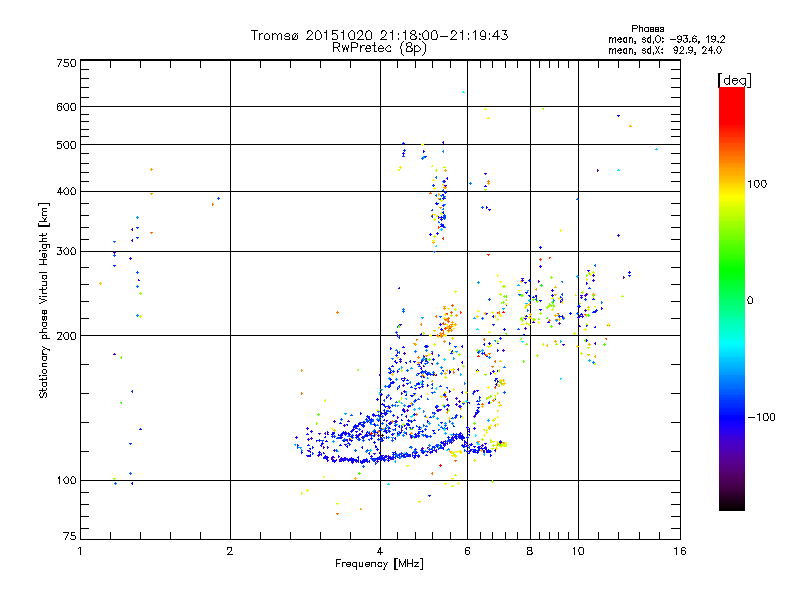Click the 'Phases' header label
The height and width of the screenshot is (600, 800).
click(x=647, y=29)
